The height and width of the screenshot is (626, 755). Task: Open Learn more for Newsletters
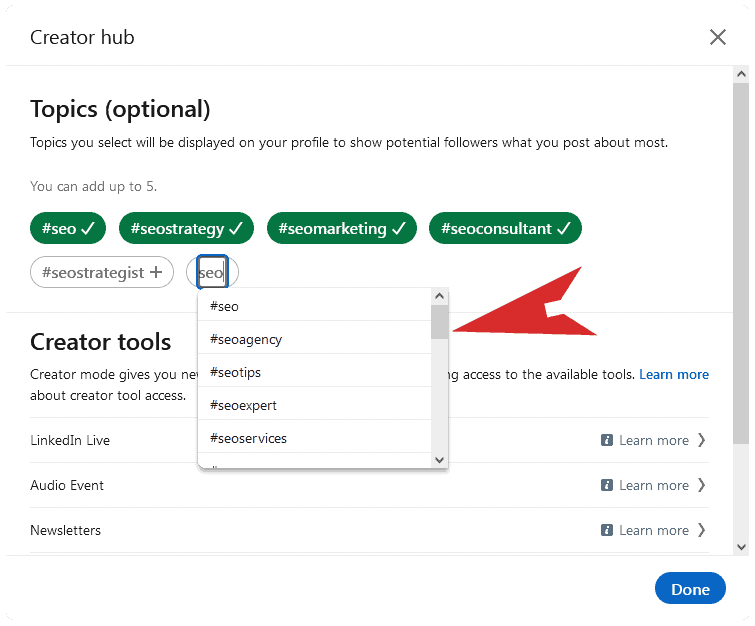pyautogui.click(x=653, y=531)
